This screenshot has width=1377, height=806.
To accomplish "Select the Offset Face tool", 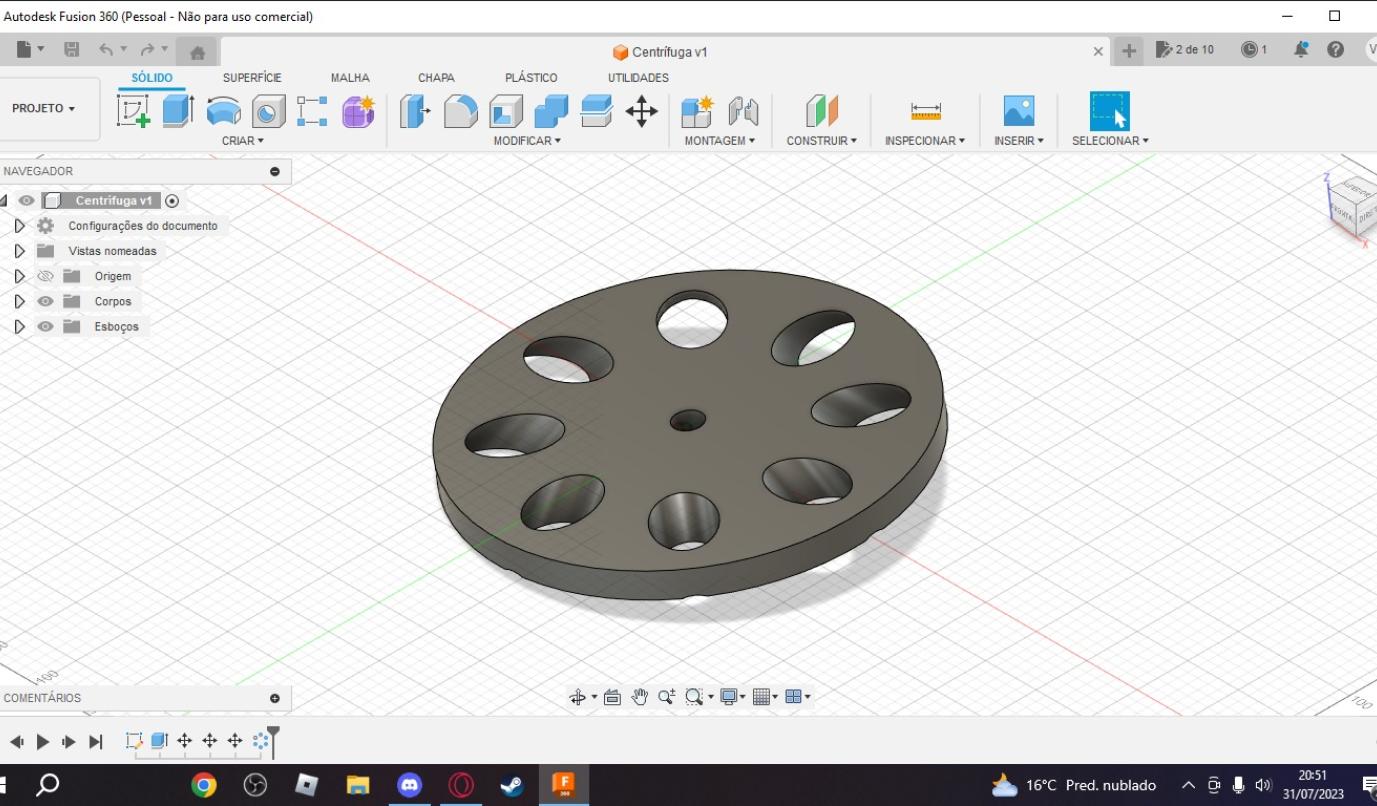I will click(x=596, y=111).
